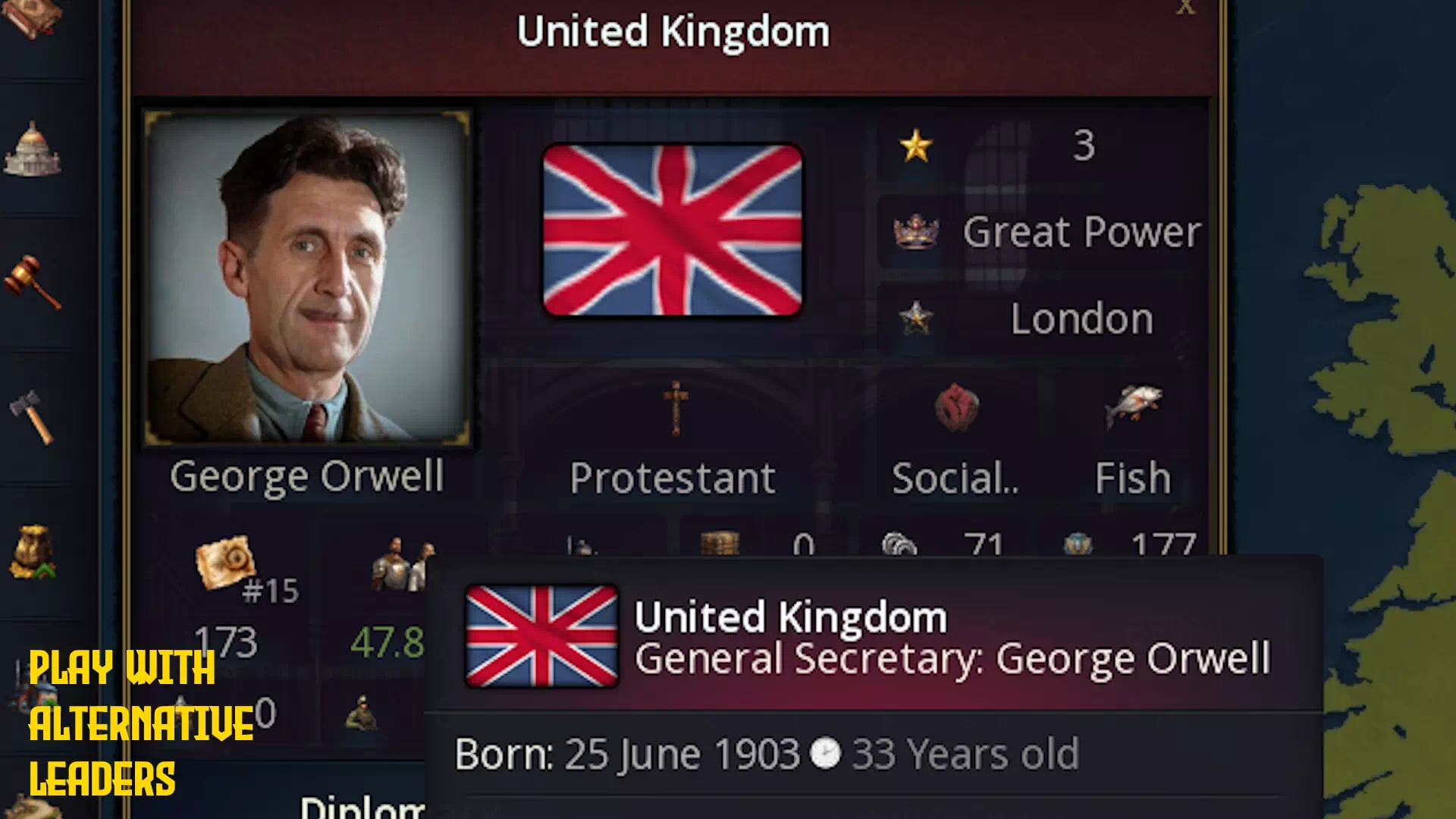Close the United Kingdom panel
This screenshot has width=1456, height=819.
(1185, 8)
